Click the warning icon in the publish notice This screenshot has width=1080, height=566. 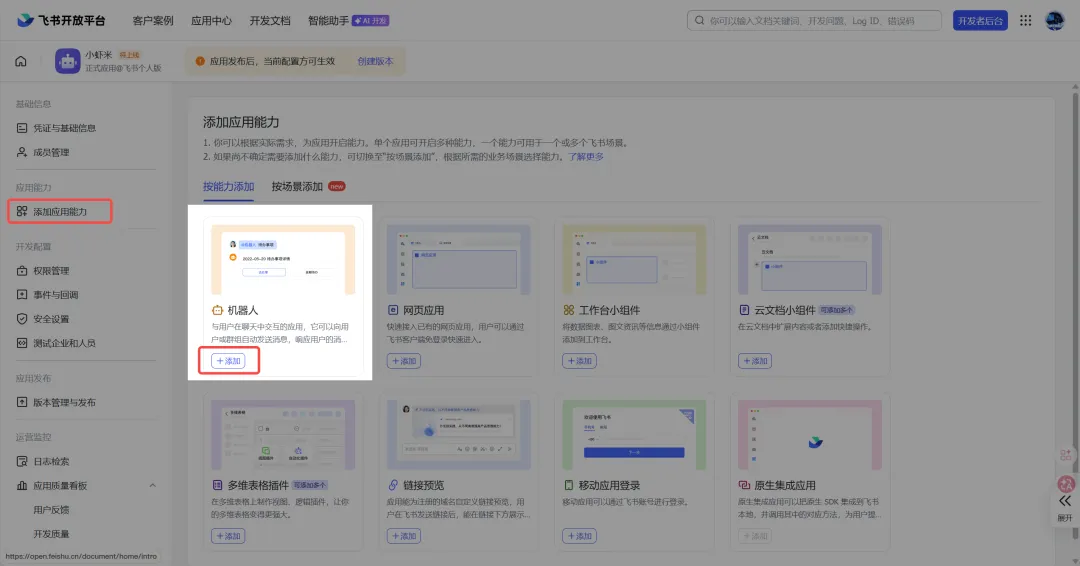[200, 61]
